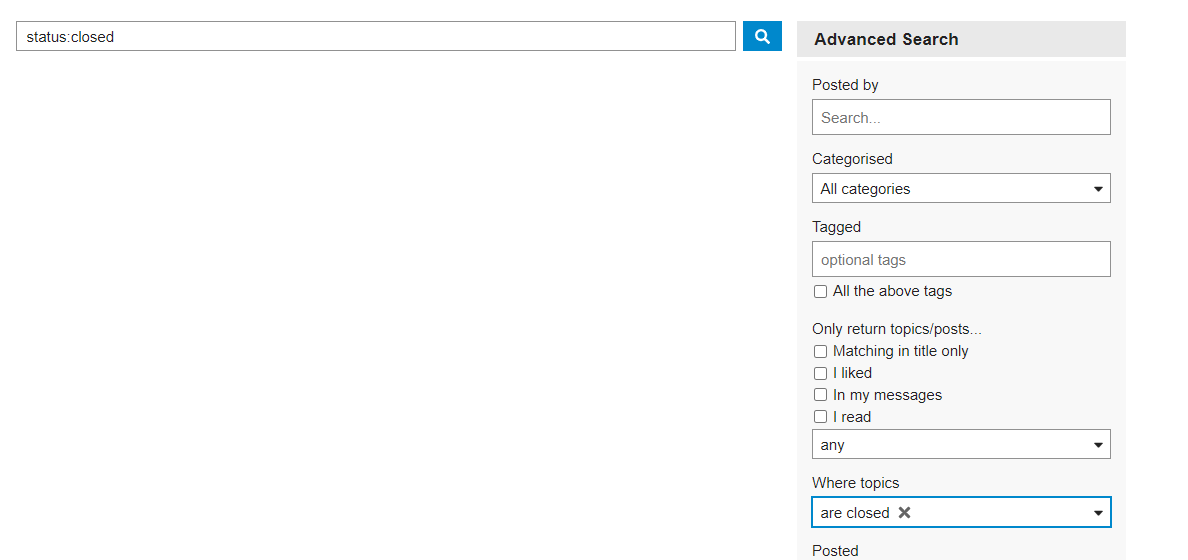Screen dimensions: 1188x560
Task: Click the Posted by search field
Action: pyautogui.click(x=961, y=117)
